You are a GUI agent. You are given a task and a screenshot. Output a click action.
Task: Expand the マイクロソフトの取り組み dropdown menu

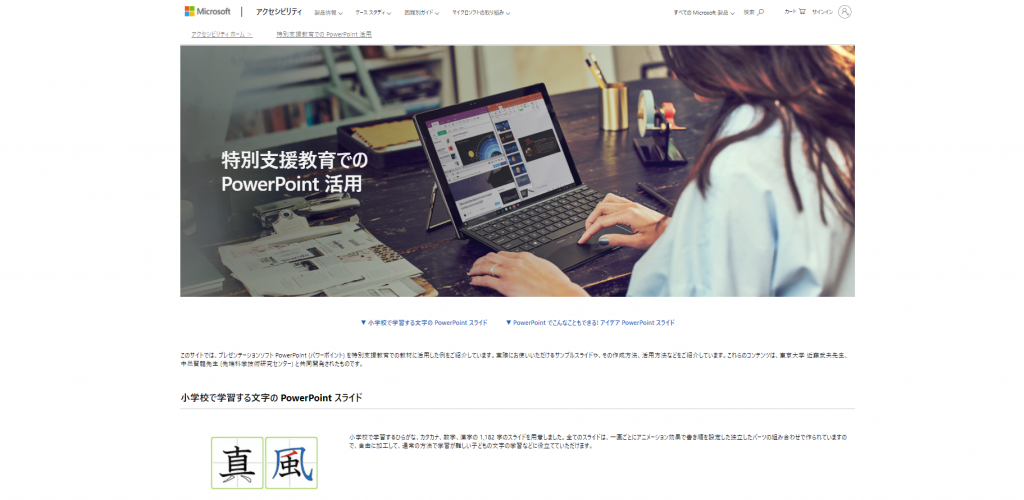481,12
